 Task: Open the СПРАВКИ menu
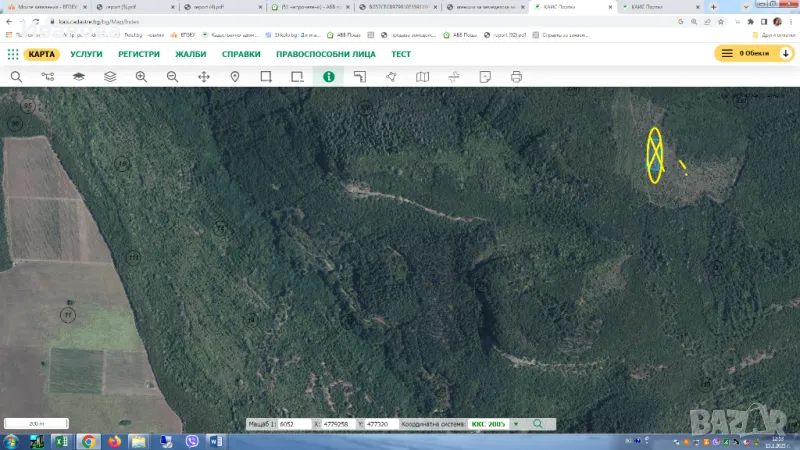tap(241, 54)
